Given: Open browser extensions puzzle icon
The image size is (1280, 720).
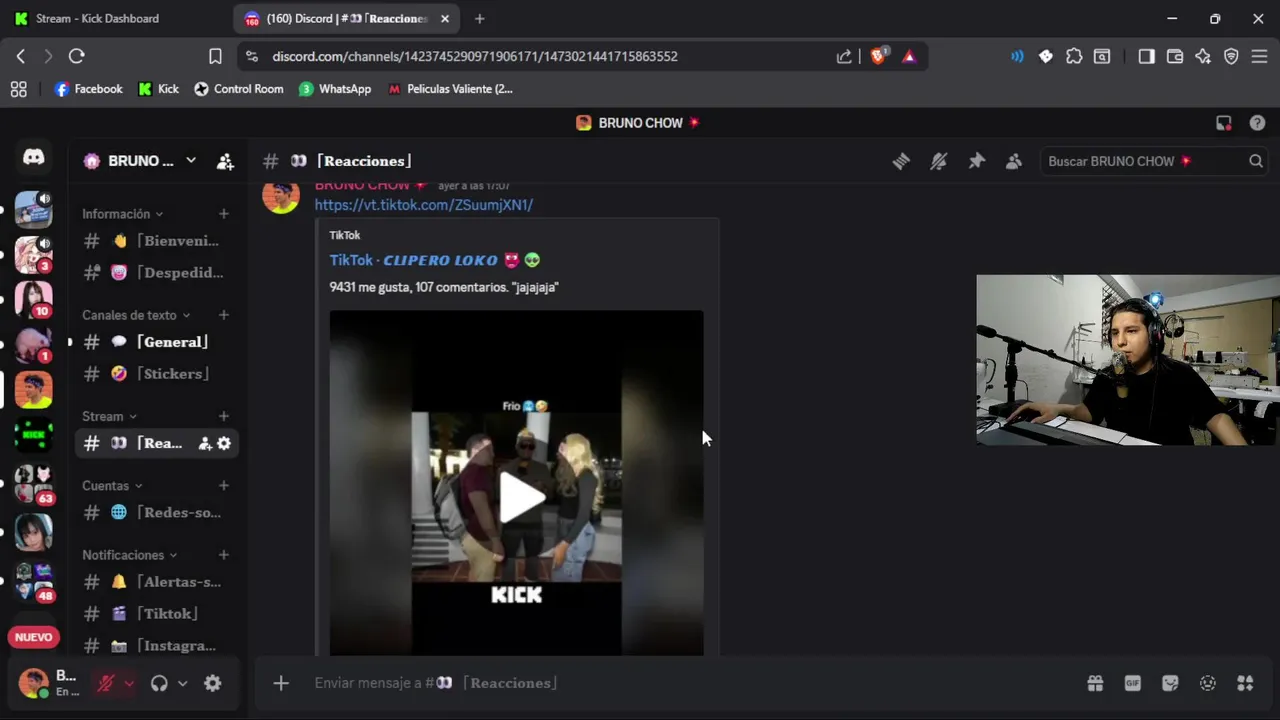Looking at the screenshot, I should pos(1074,56).
